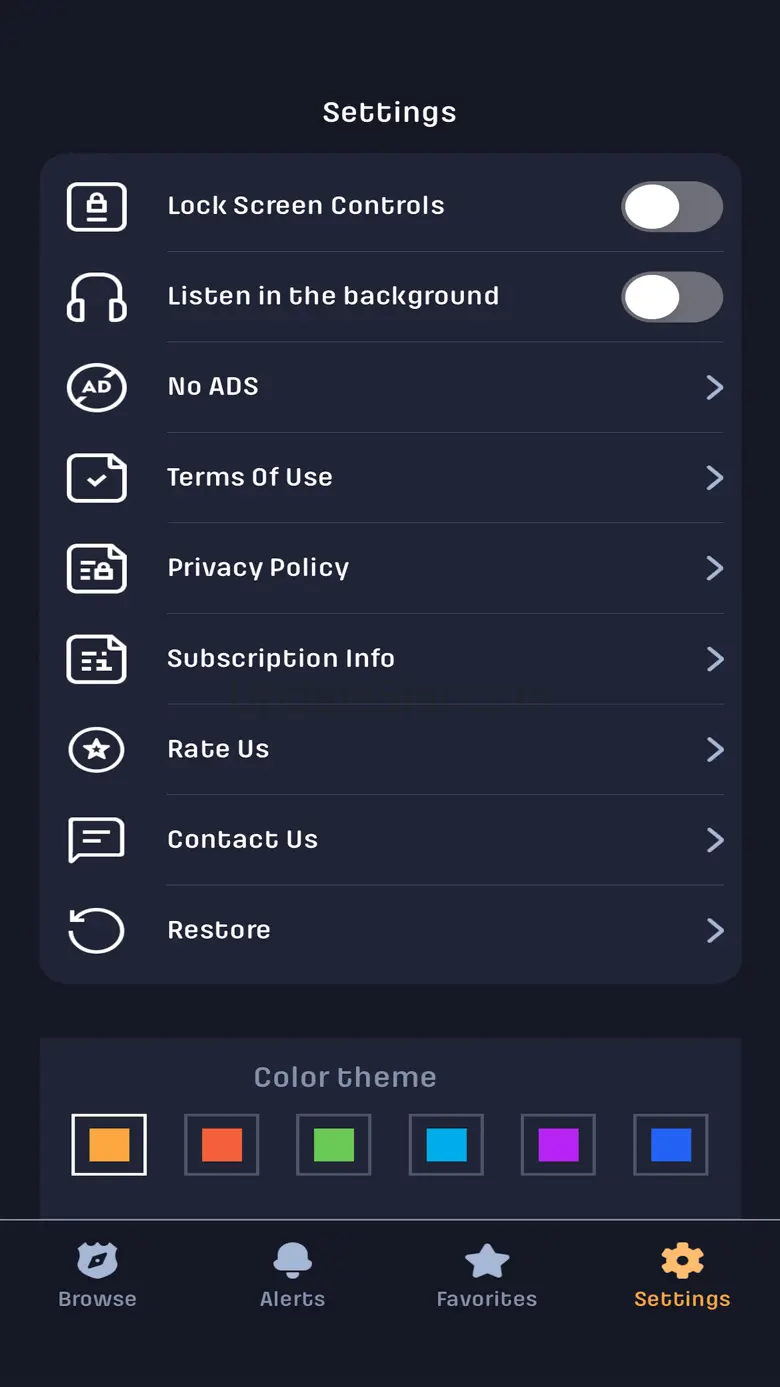Screen dimensions: 780x1387
Task: Click the Rate Us star icon
Action: [x=97, y=749]
